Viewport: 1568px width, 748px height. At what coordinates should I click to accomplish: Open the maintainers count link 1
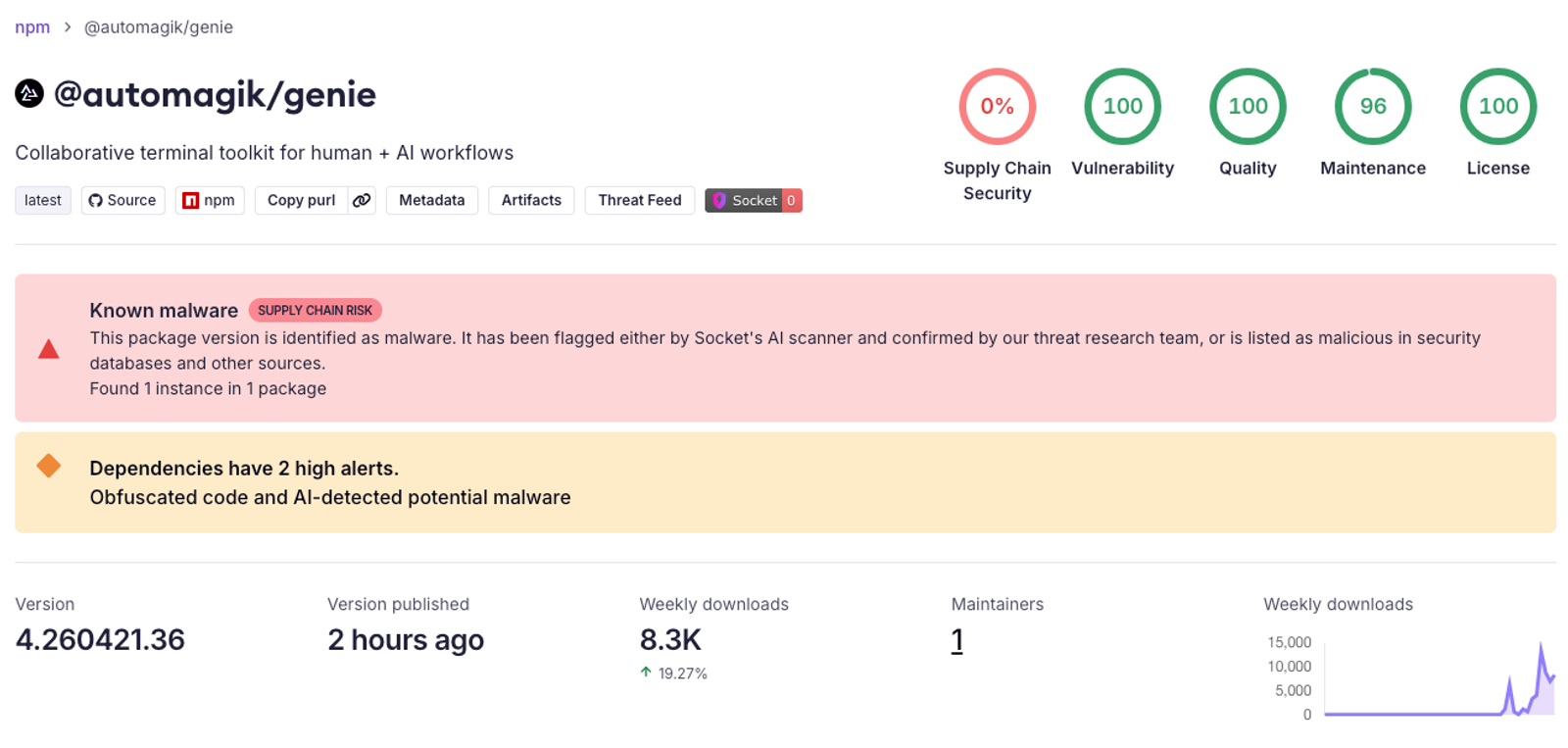point(957,640)
